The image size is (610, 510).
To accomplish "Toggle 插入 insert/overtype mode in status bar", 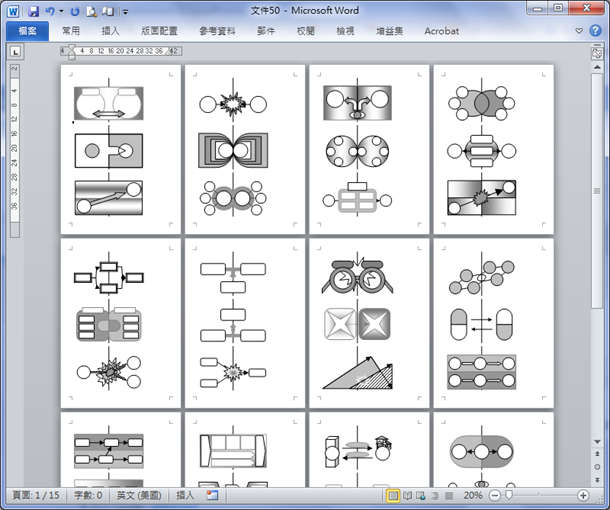I will pyautogui.click(x=185, y=495).
